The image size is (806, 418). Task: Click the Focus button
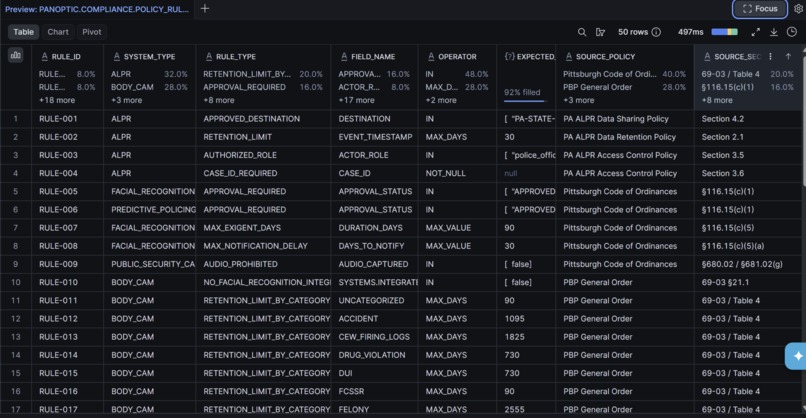pyautogui.click(x=760, y=9)
